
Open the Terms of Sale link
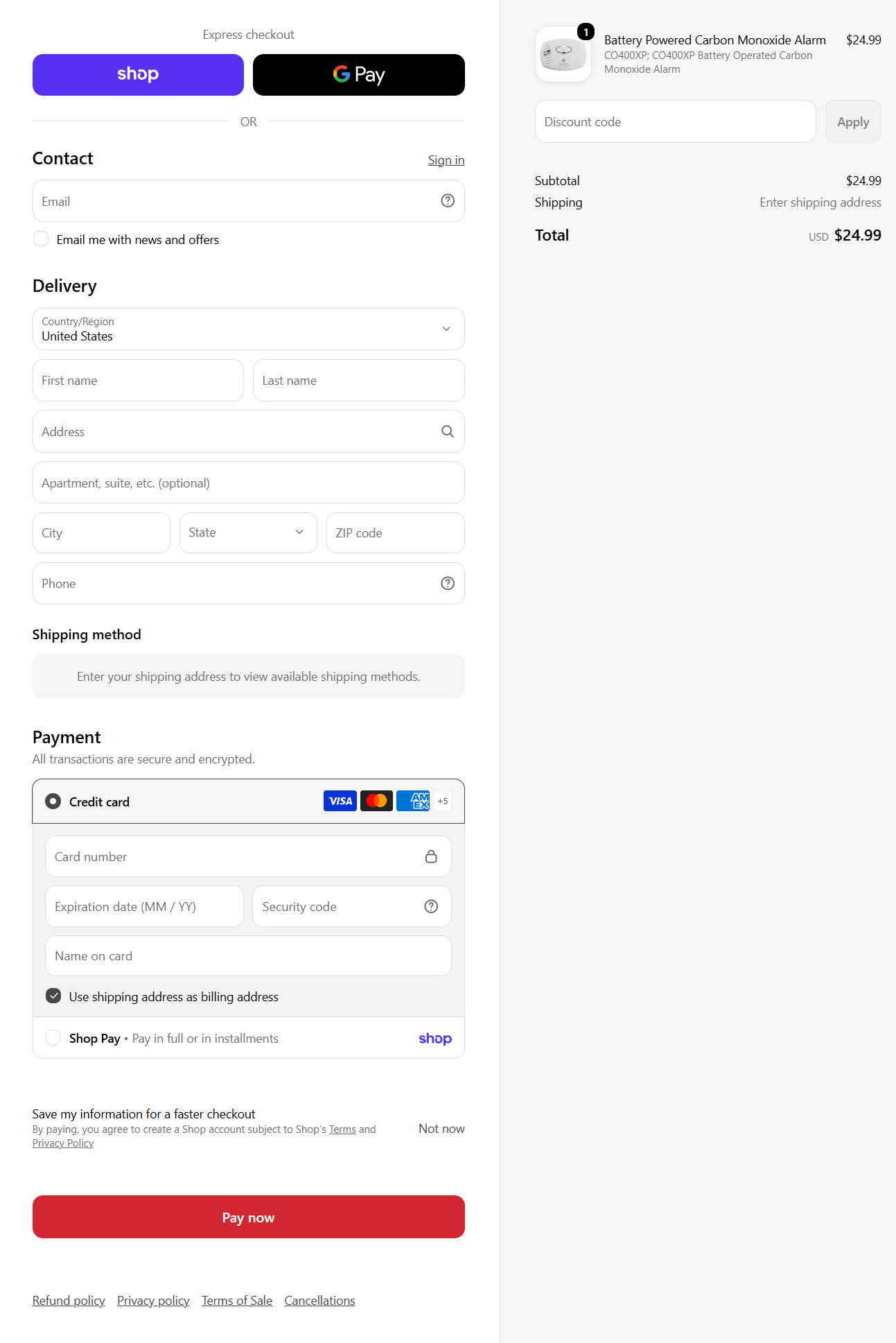point(237,1301)
